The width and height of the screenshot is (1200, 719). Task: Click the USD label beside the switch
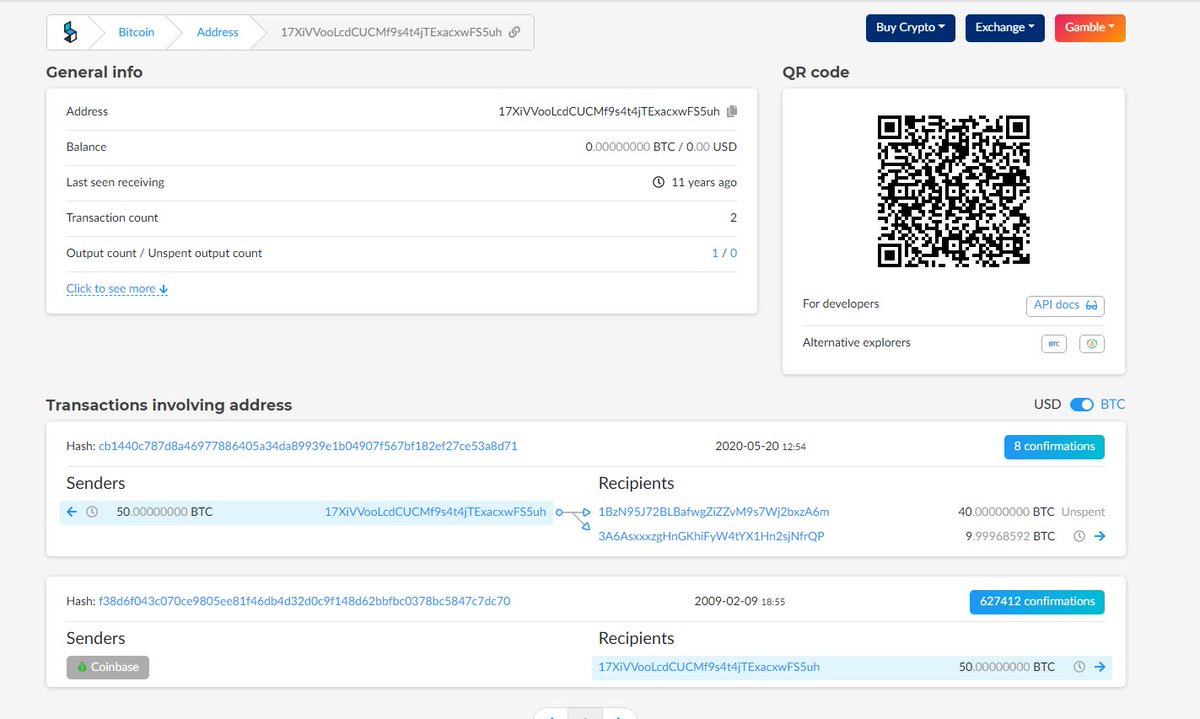[1047, 405]
